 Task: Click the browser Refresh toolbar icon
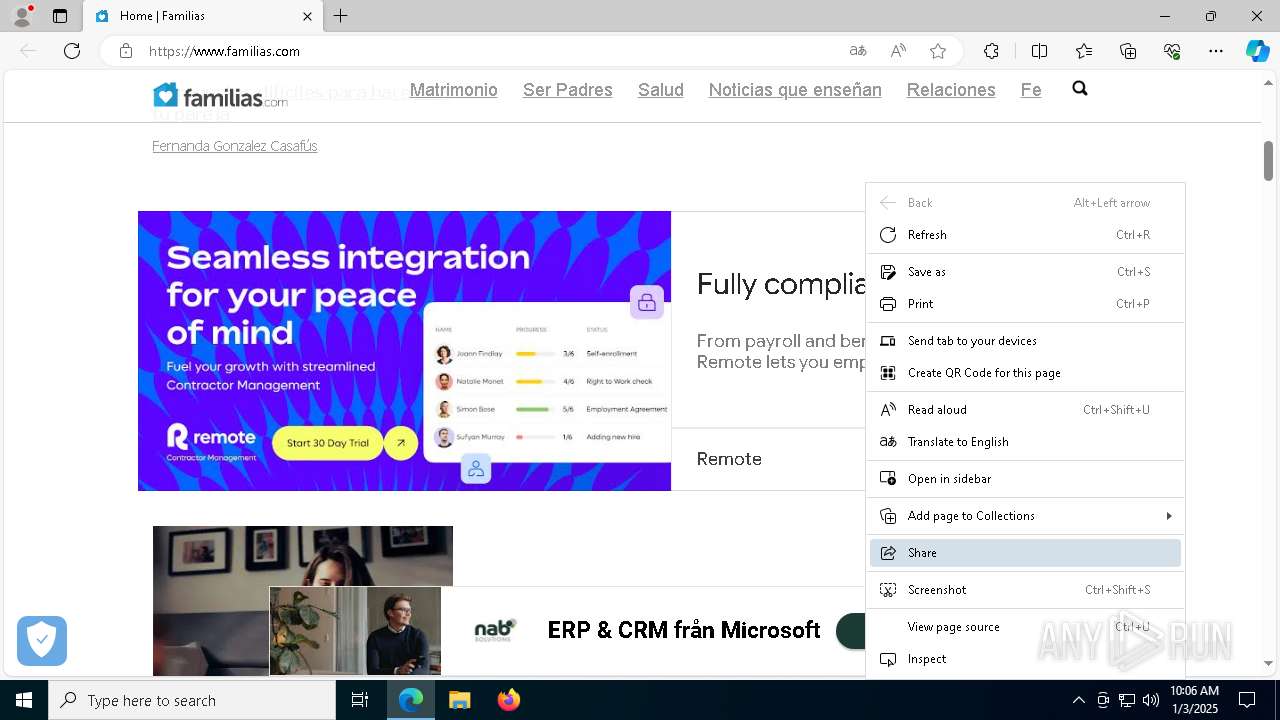point(72,51)
